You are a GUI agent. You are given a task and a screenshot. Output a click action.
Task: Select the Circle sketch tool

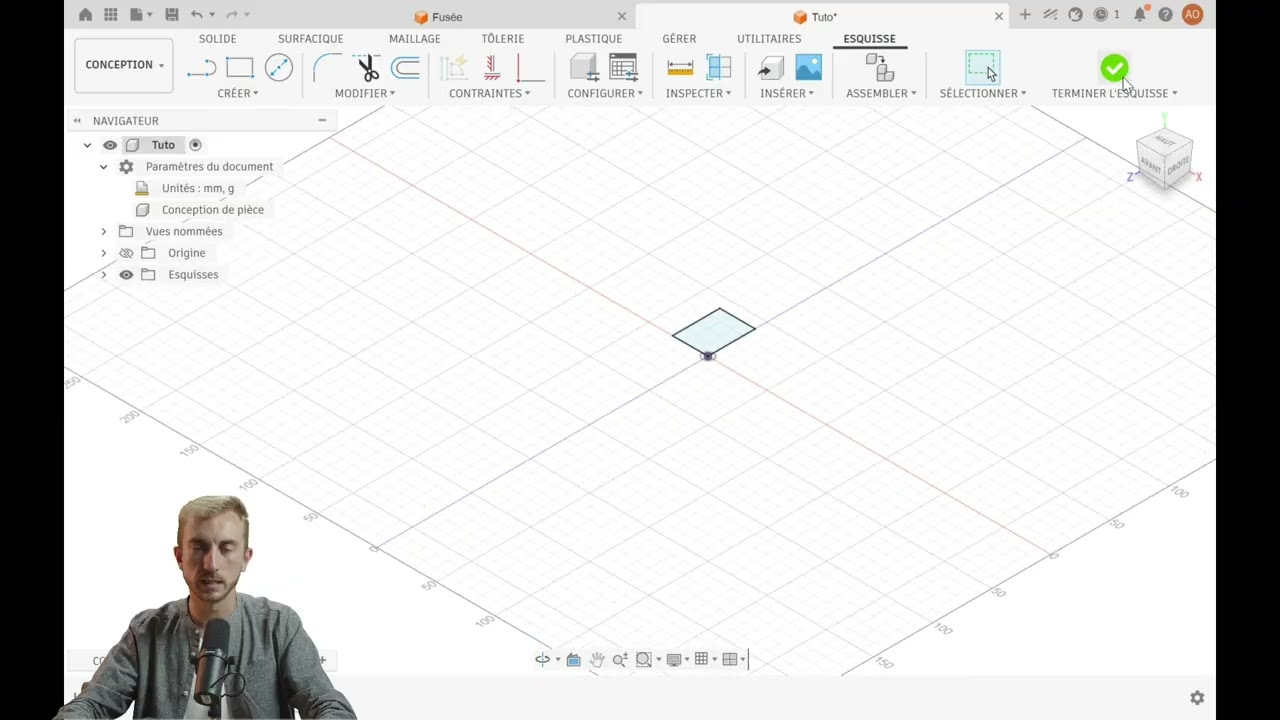tap(279, 68)
